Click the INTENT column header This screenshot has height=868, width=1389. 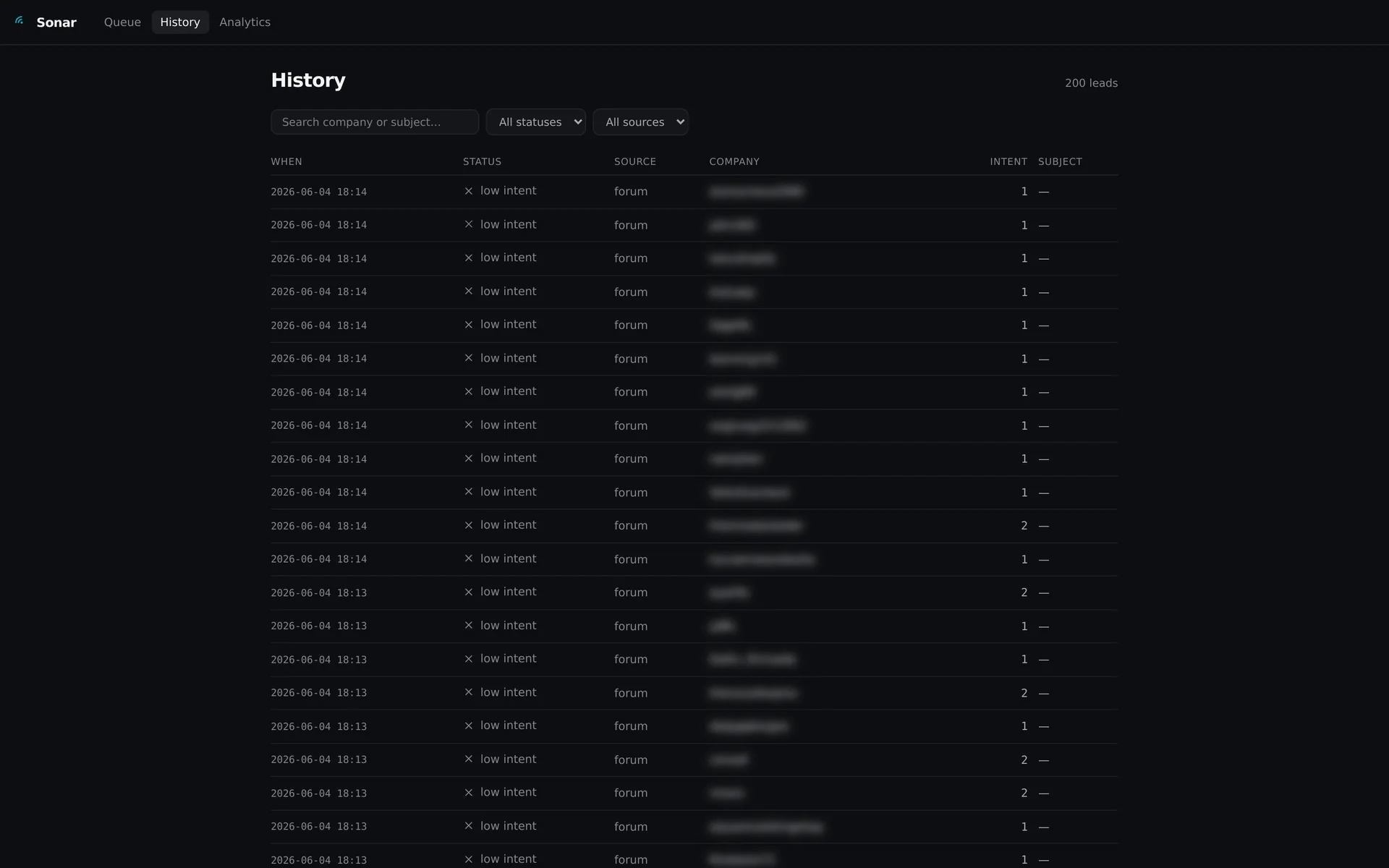click(1008, 161)
